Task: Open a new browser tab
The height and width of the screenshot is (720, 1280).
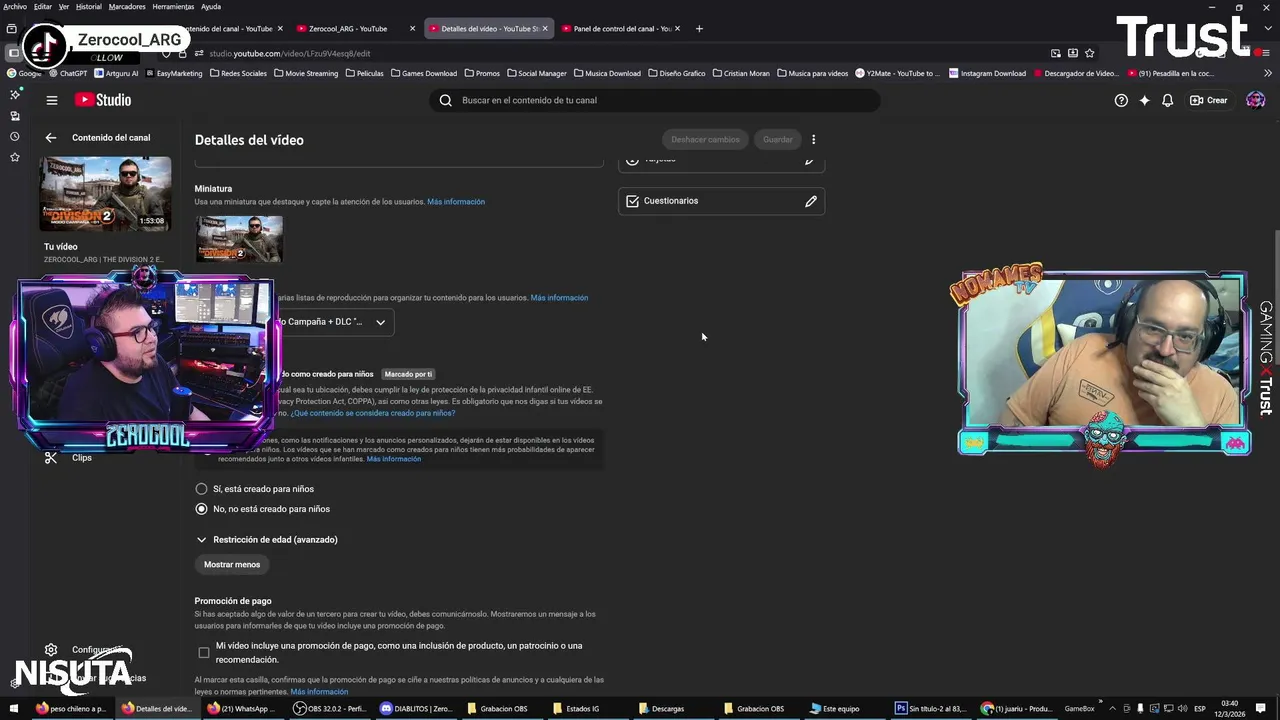Action: coord(699,29)
